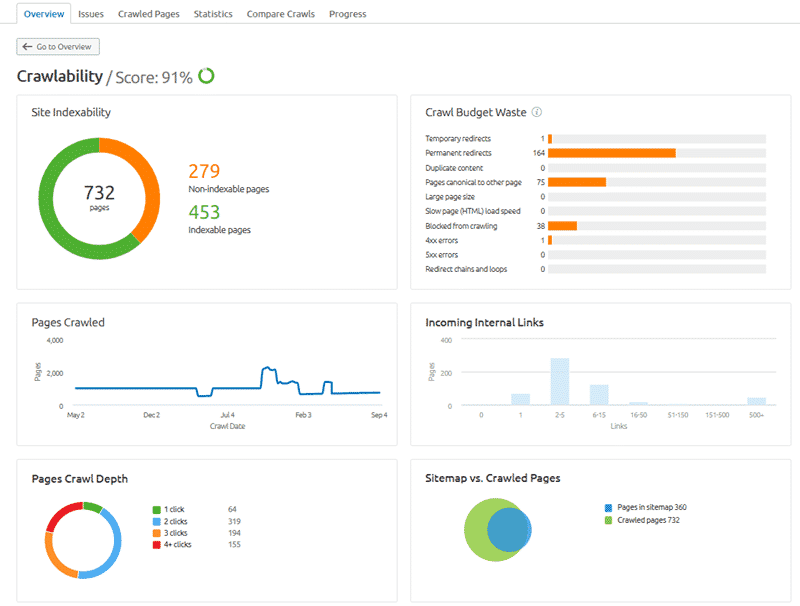Click the Pages in sitemap legend icon

[609, 508]
